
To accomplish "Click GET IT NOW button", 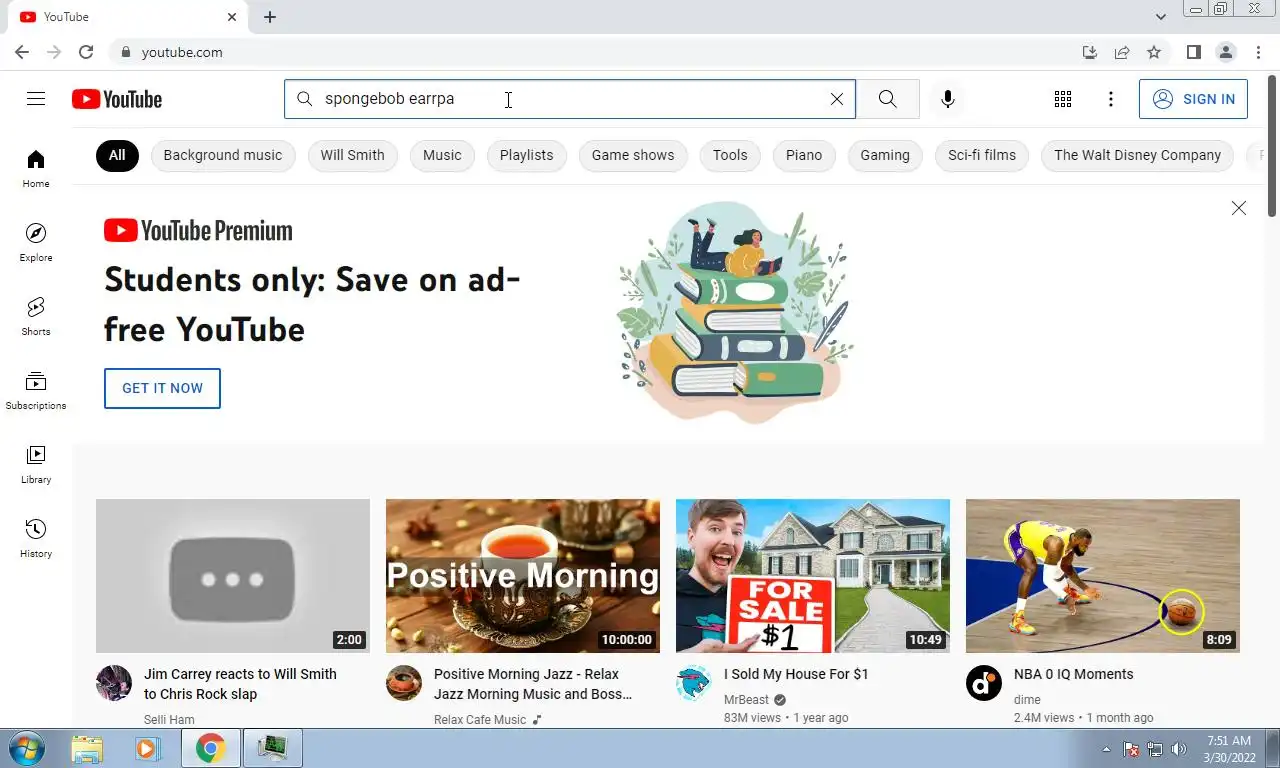I will click(162, 388).
